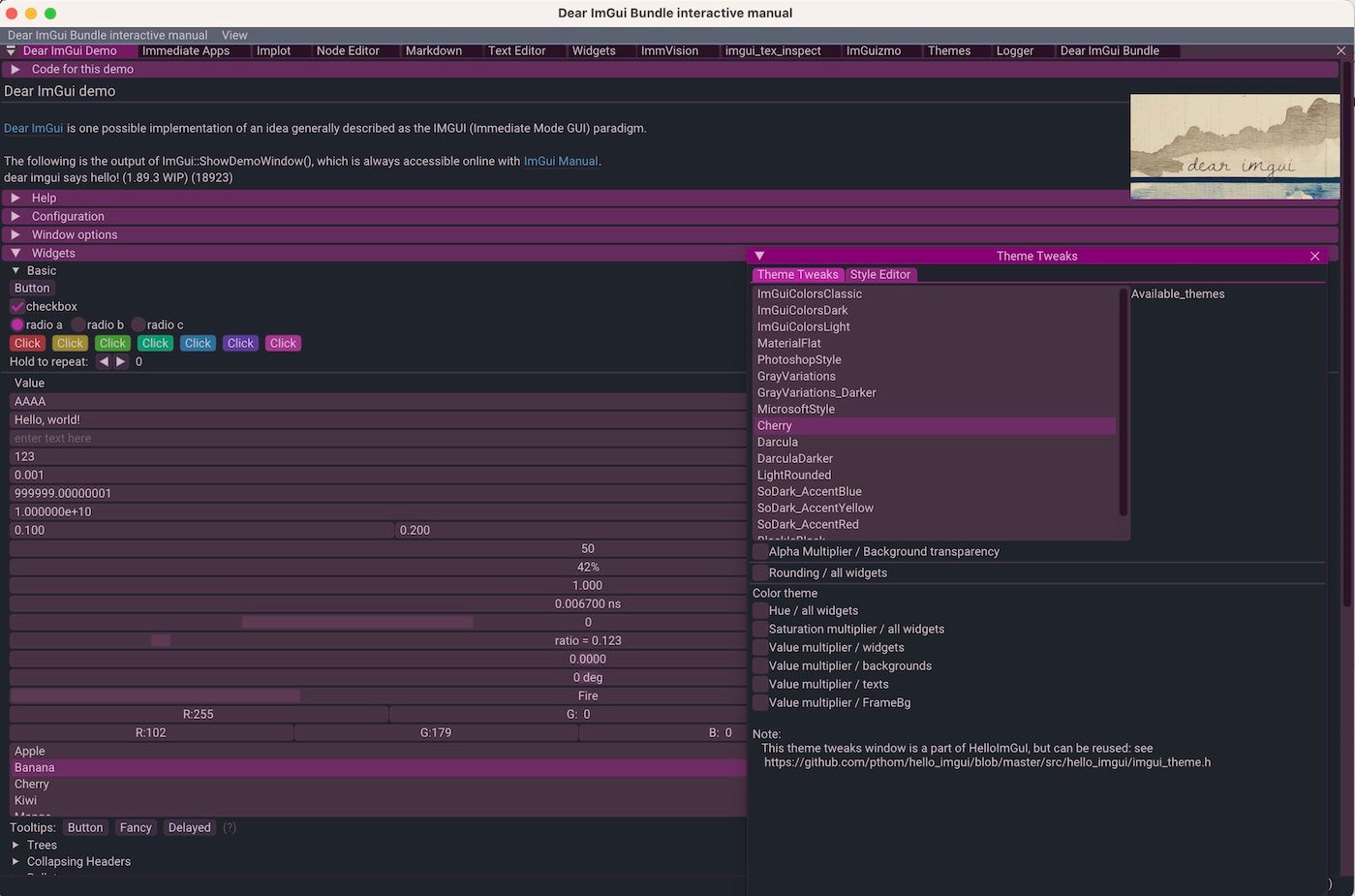The width and height of the screenshot is (1355, 896).
Task: Collapse the Basic tree node
Action: (x=15, y=270)
